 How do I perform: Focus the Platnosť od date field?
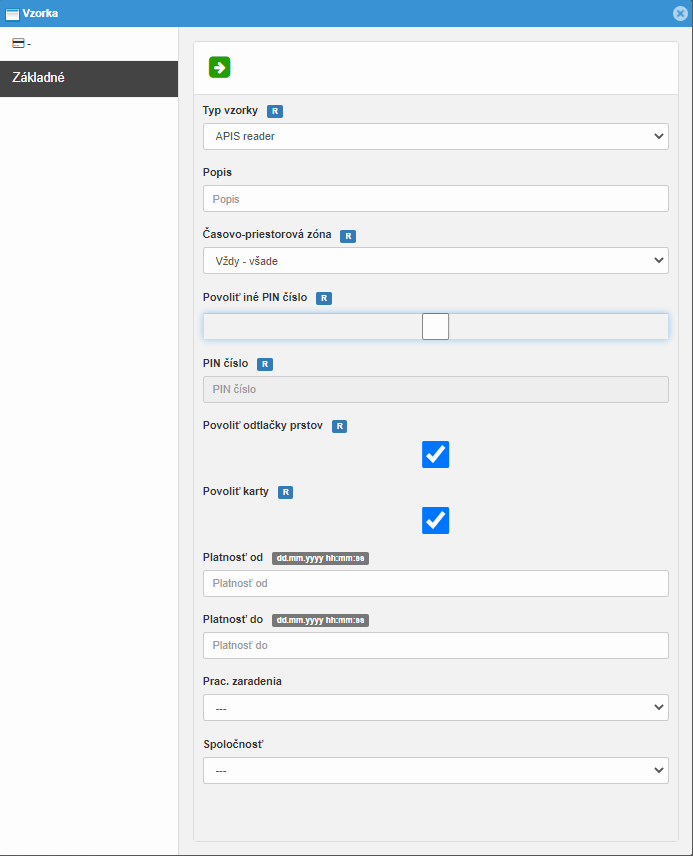pyautogui.click(x=436, y=584)
